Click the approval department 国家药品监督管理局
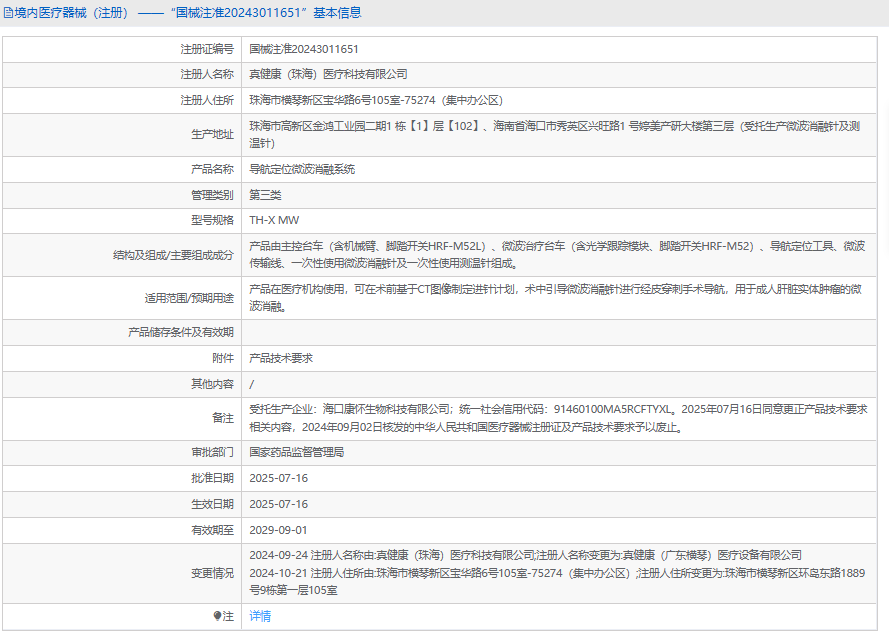The height and width of the screenshot is (631, 889). (296, 452)
